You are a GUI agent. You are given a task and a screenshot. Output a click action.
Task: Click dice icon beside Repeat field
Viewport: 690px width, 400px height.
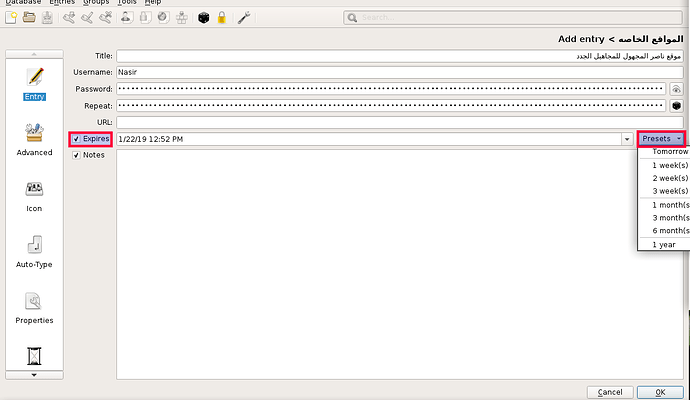pos(676,105)
